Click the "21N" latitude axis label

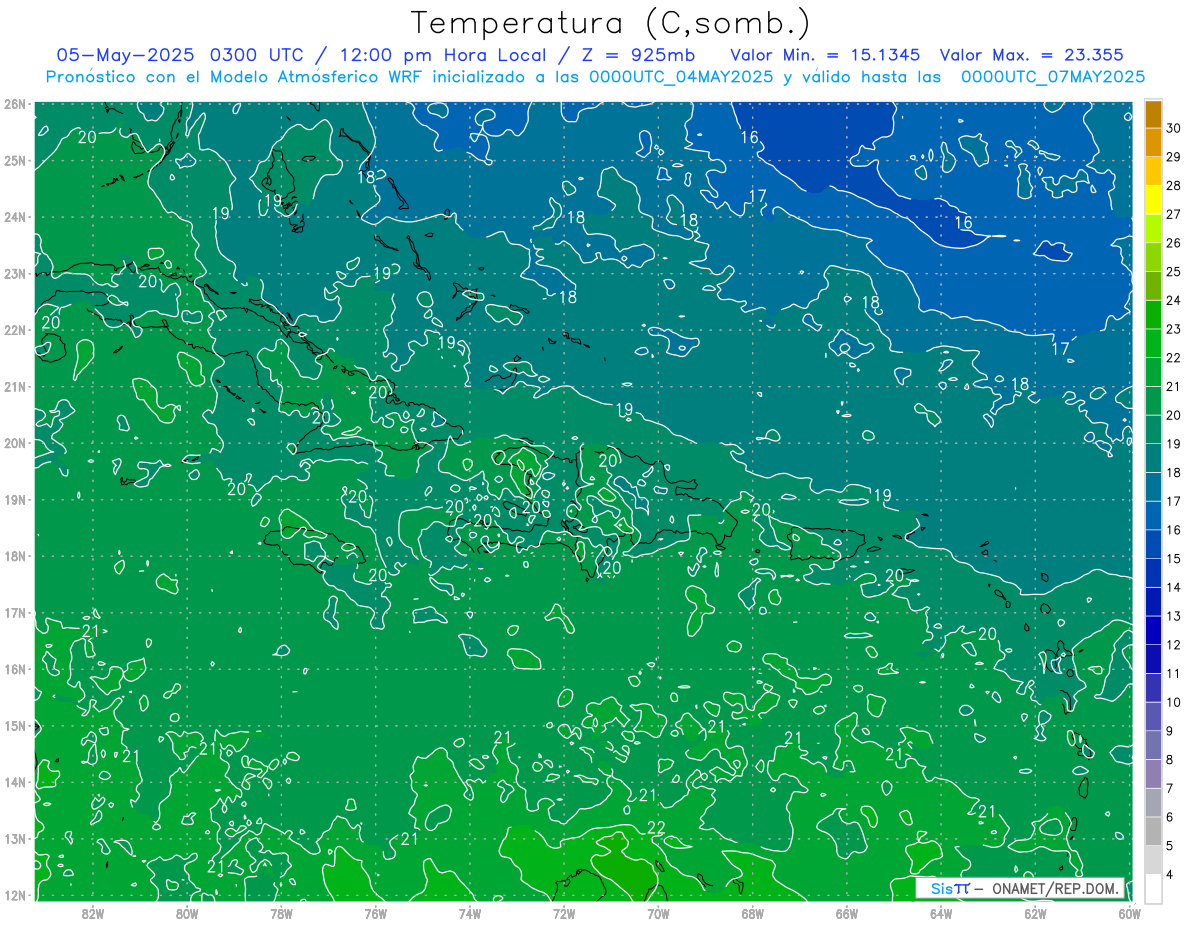[x=15, y=386]
